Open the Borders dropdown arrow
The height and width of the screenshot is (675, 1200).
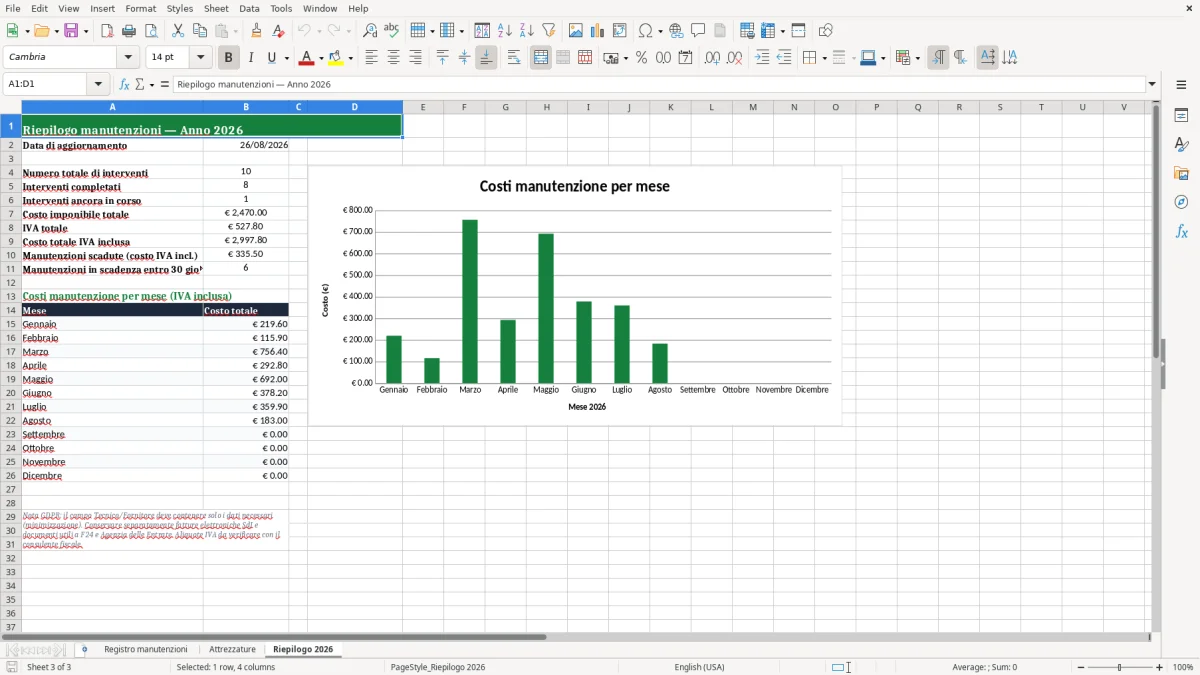(x=824, y=58)
